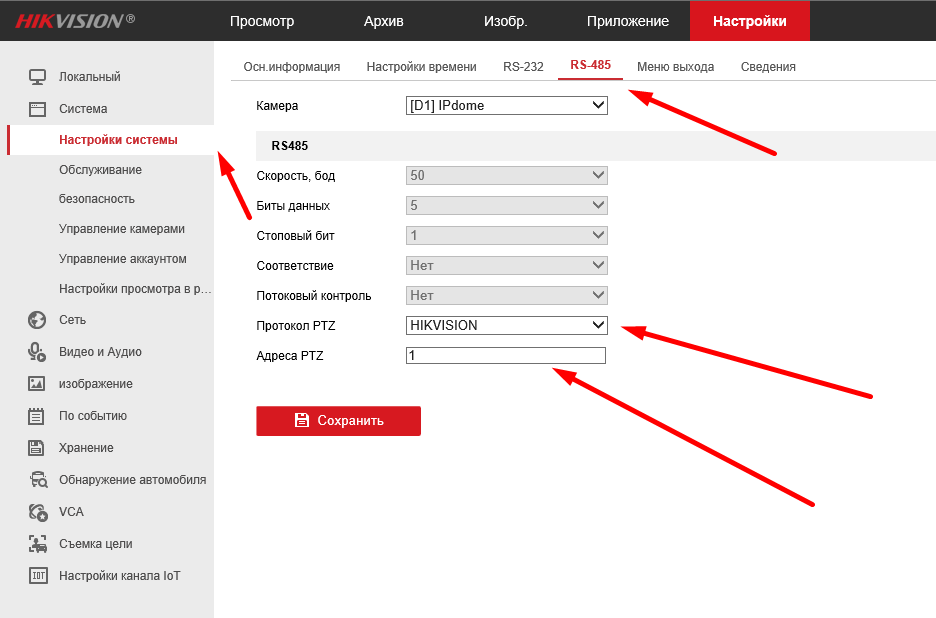
Task: Click the Network globe icon
Action: pyautogui.click(x=38, y=320)
